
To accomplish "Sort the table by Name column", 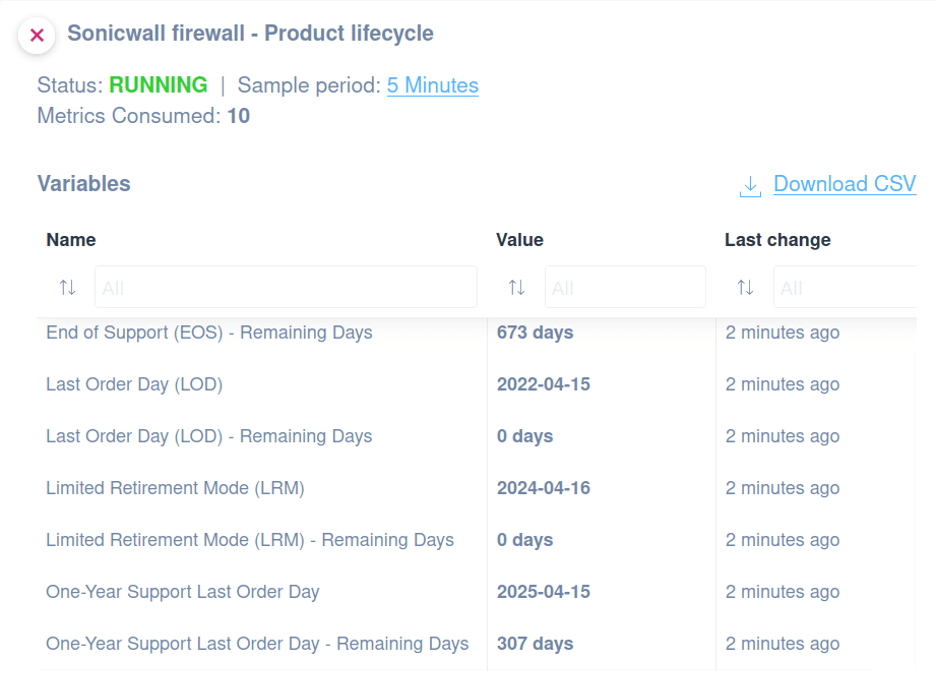I will pyautogui.click(x=67, y=288).
